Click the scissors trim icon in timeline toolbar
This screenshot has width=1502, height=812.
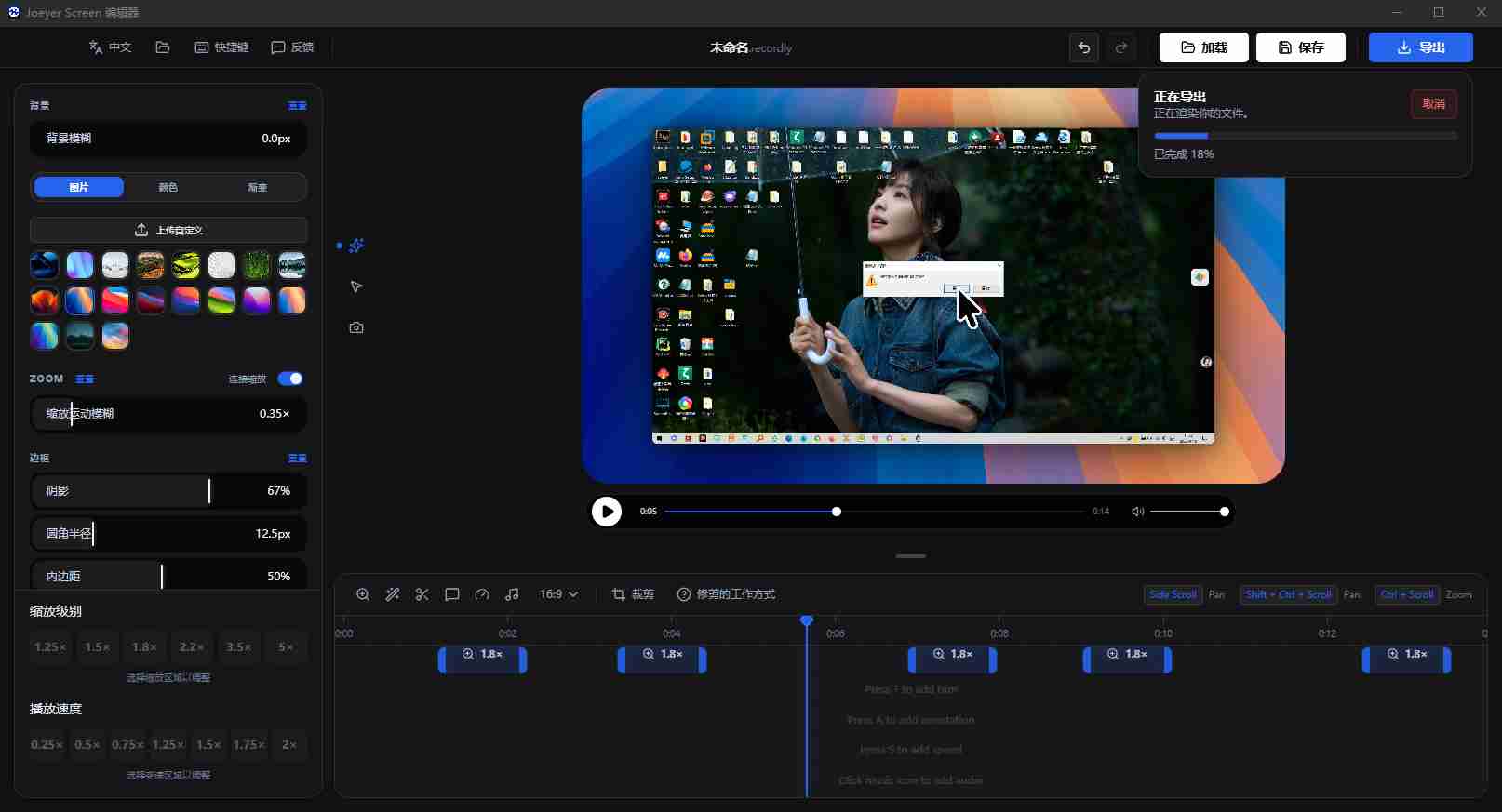click(422, 594)
